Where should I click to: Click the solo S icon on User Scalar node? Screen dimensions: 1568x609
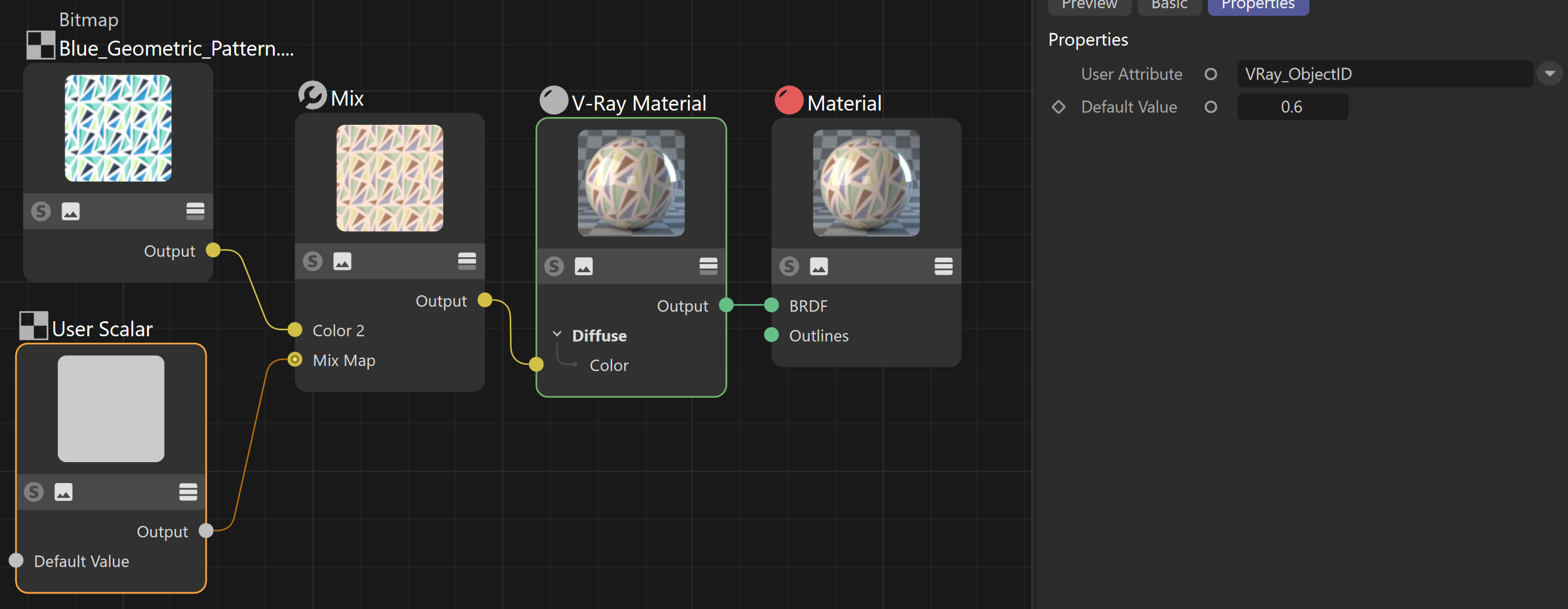pos(34,491)
